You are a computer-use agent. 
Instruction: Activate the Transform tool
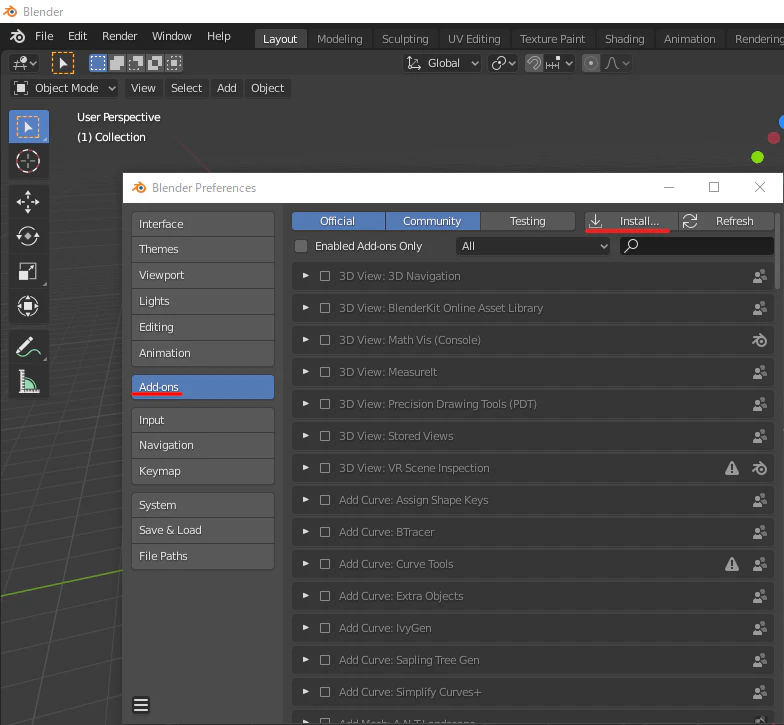(28, 306)
